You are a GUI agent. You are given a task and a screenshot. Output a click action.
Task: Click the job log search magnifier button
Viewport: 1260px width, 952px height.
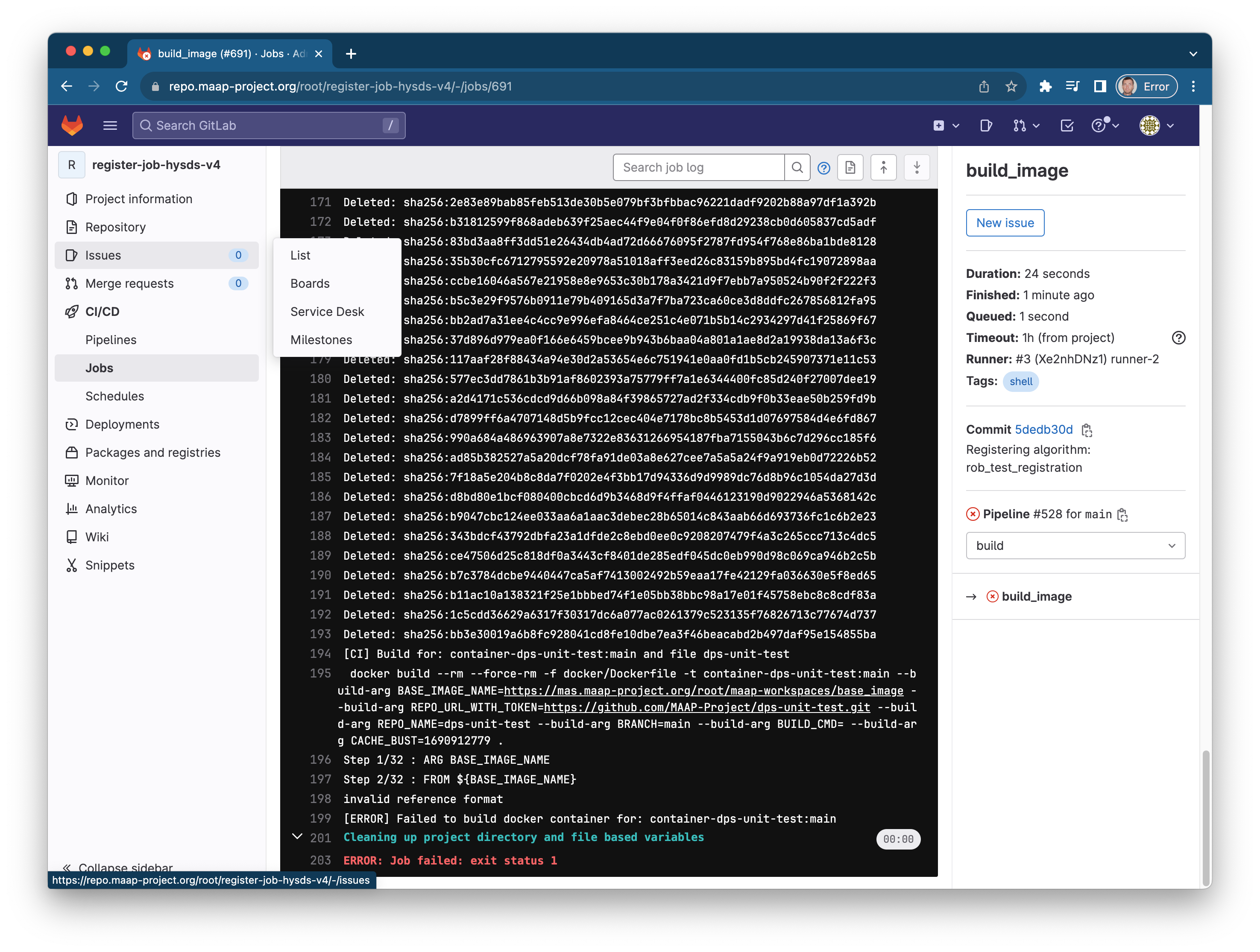coord(797,167)
